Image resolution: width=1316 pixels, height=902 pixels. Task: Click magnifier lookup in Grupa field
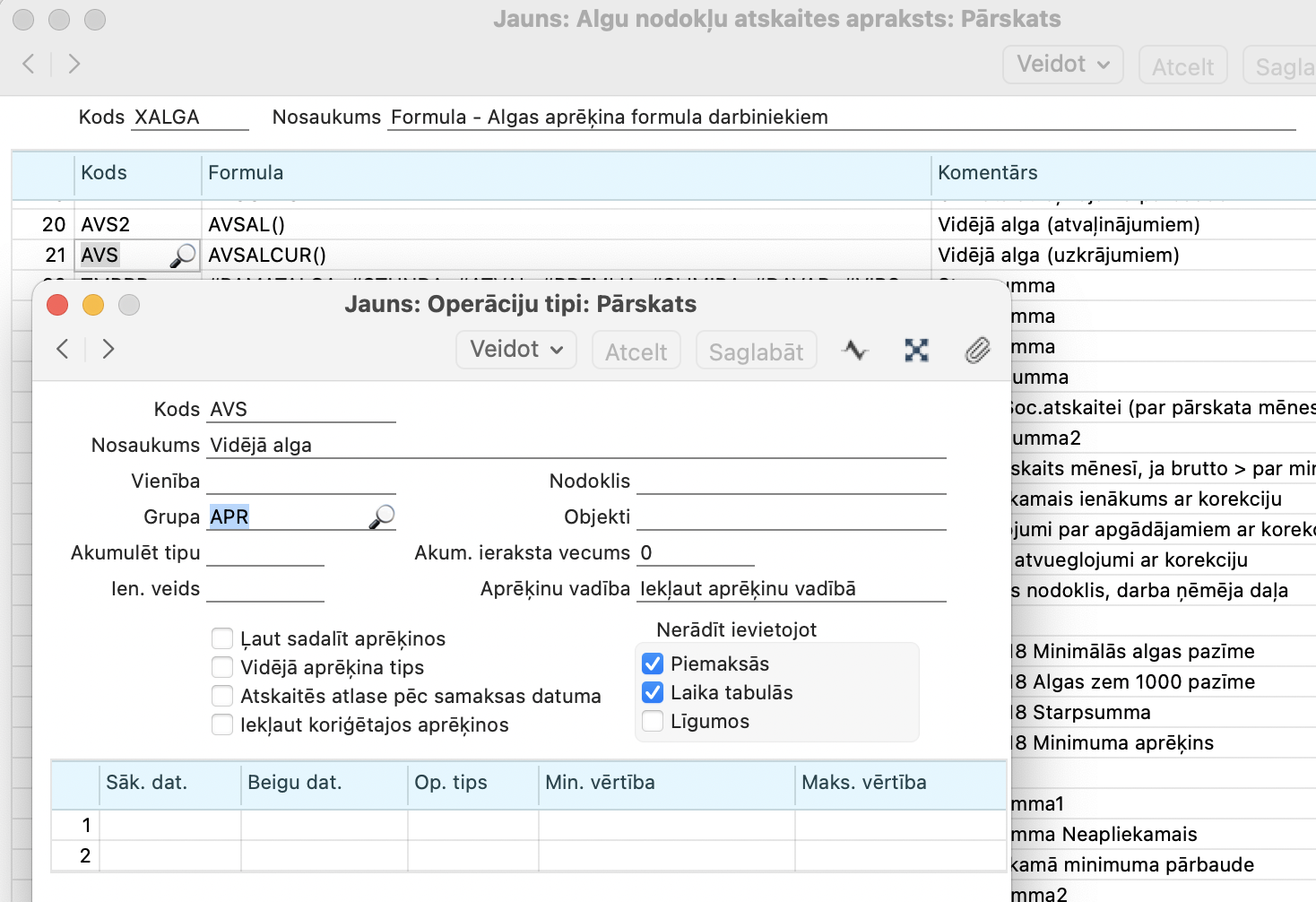382,517
